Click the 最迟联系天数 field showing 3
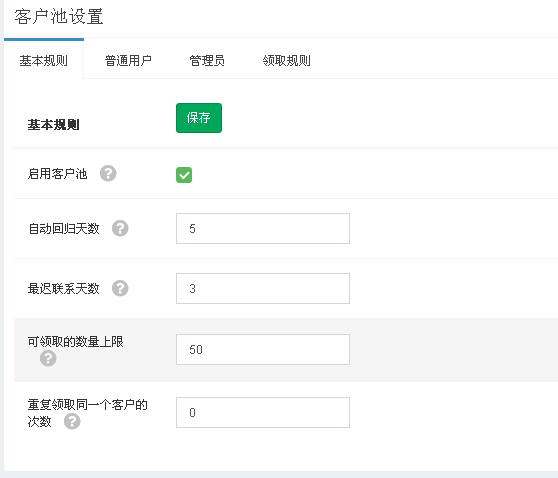 click(x=263, y=288)
